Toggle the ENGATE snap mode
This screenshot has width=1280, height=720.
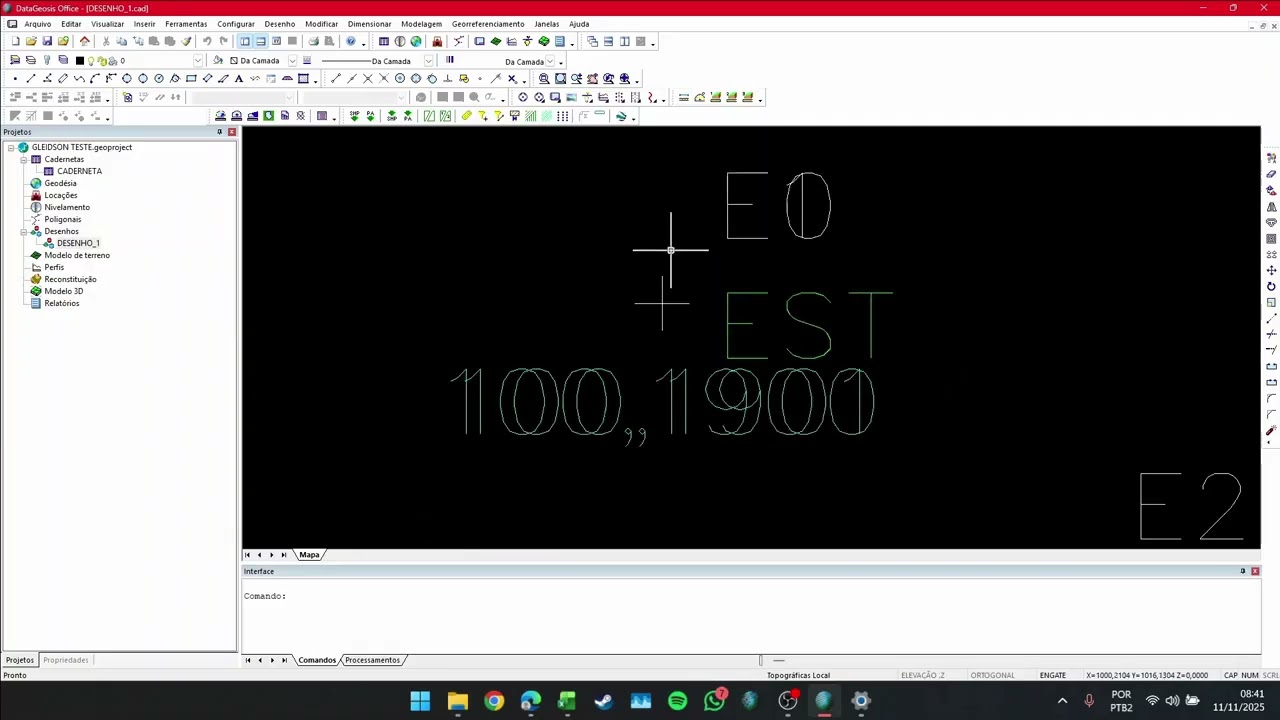click(1052, 675)
